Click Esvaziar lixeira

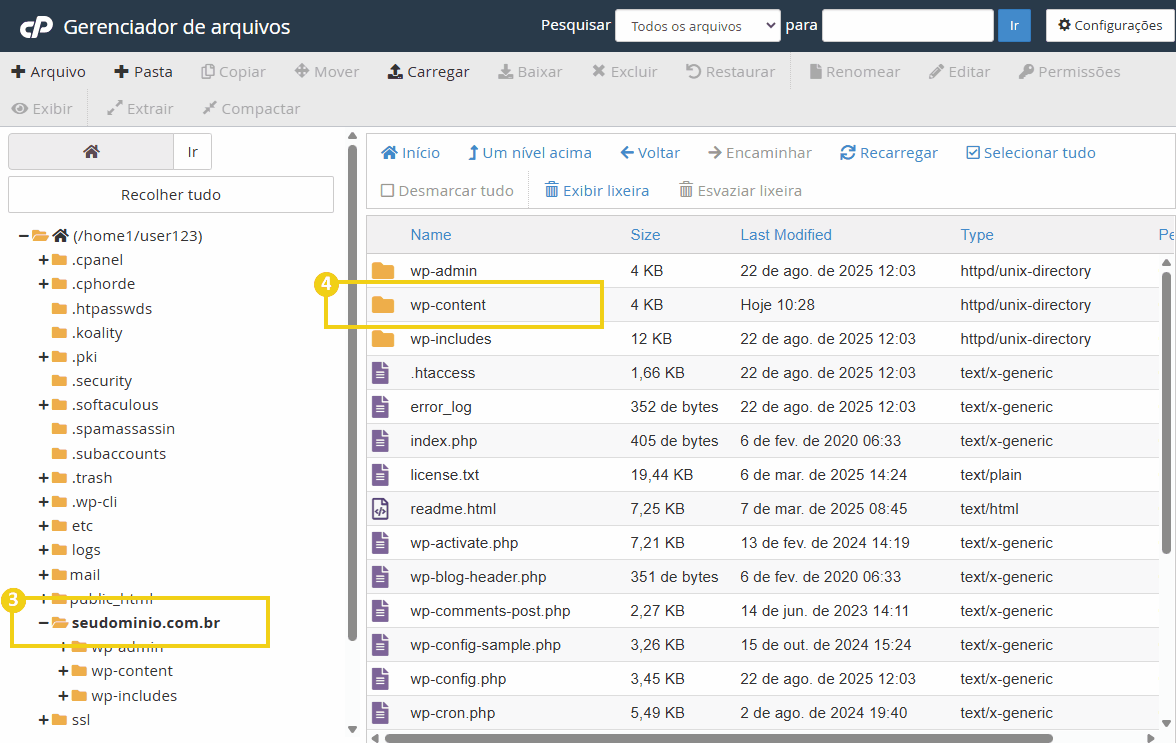click(740, 190)
